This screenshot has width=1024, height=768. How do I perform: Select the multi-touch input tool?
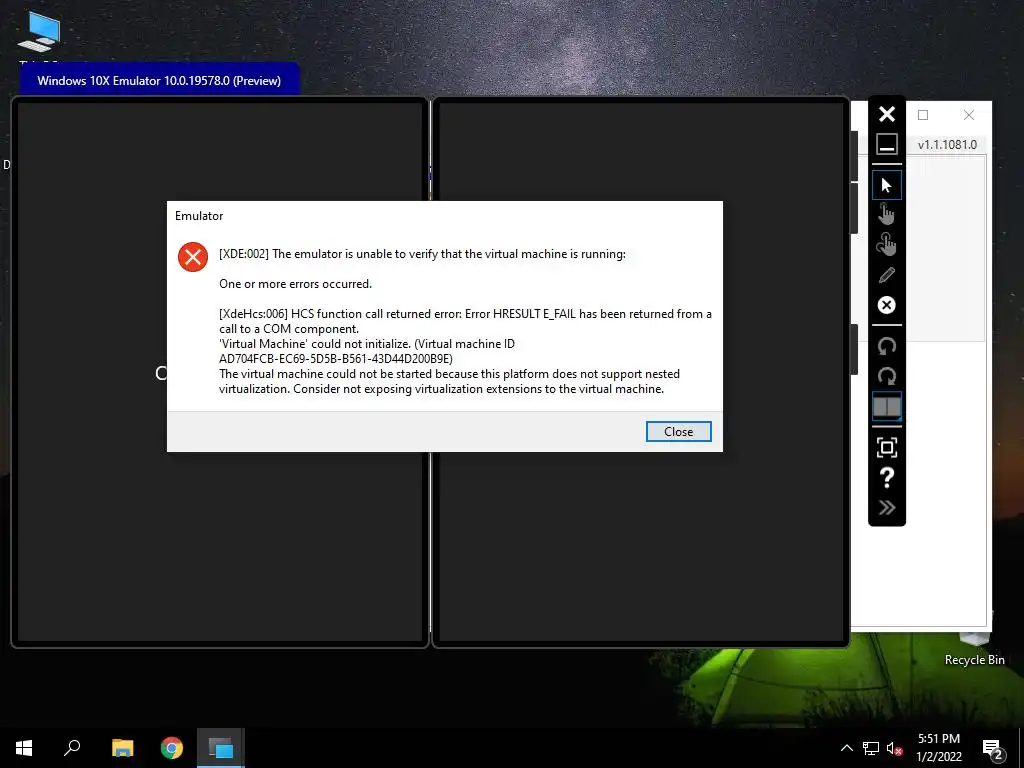coord(886,244)
